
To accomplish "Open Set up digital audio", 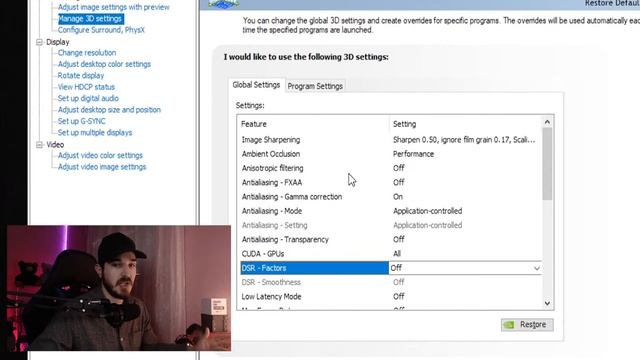I will [x=88, y=98].
